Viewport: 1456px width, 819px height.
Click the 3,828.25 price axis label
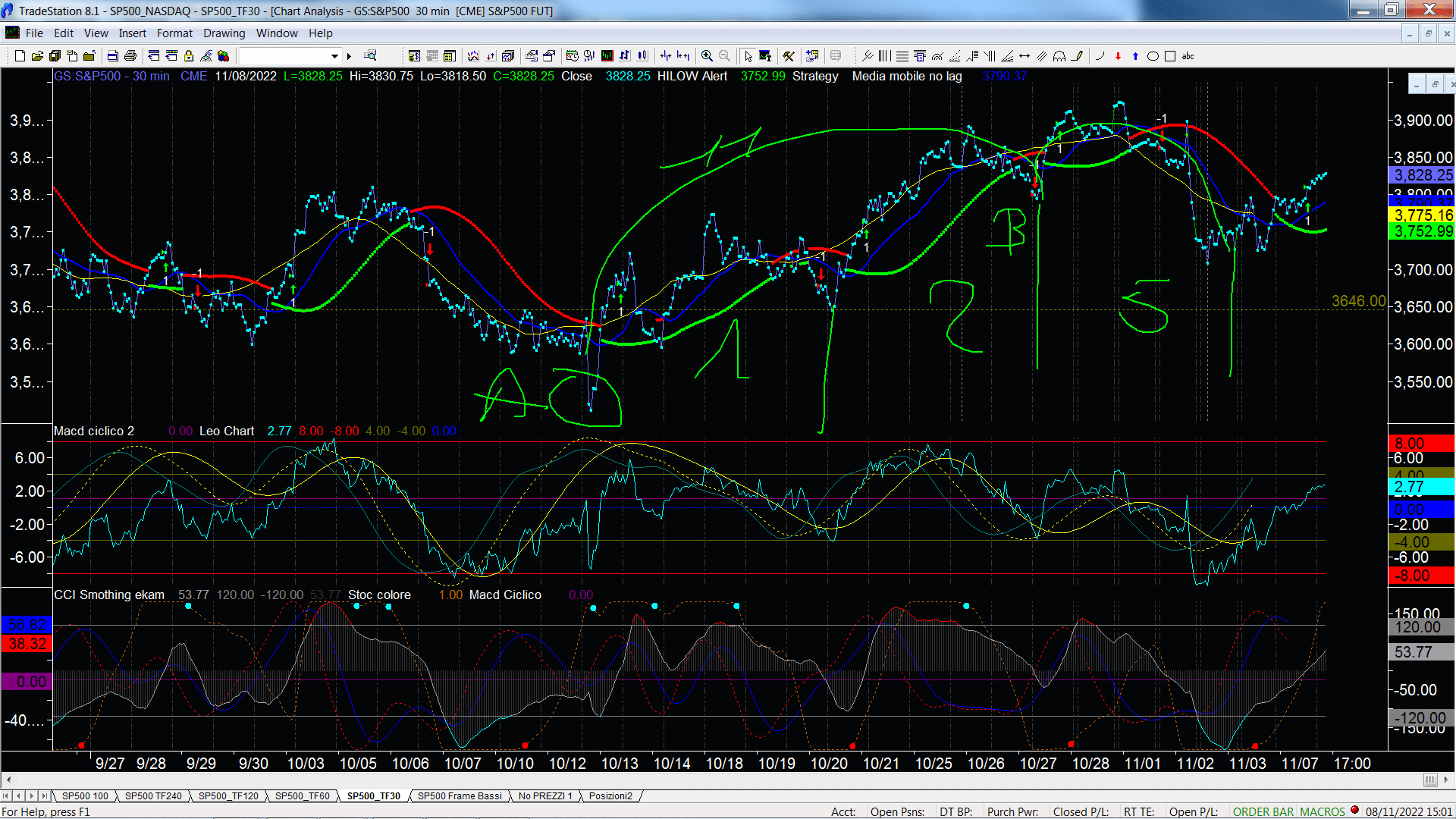pyautogui.click(x=1422, y=174)
